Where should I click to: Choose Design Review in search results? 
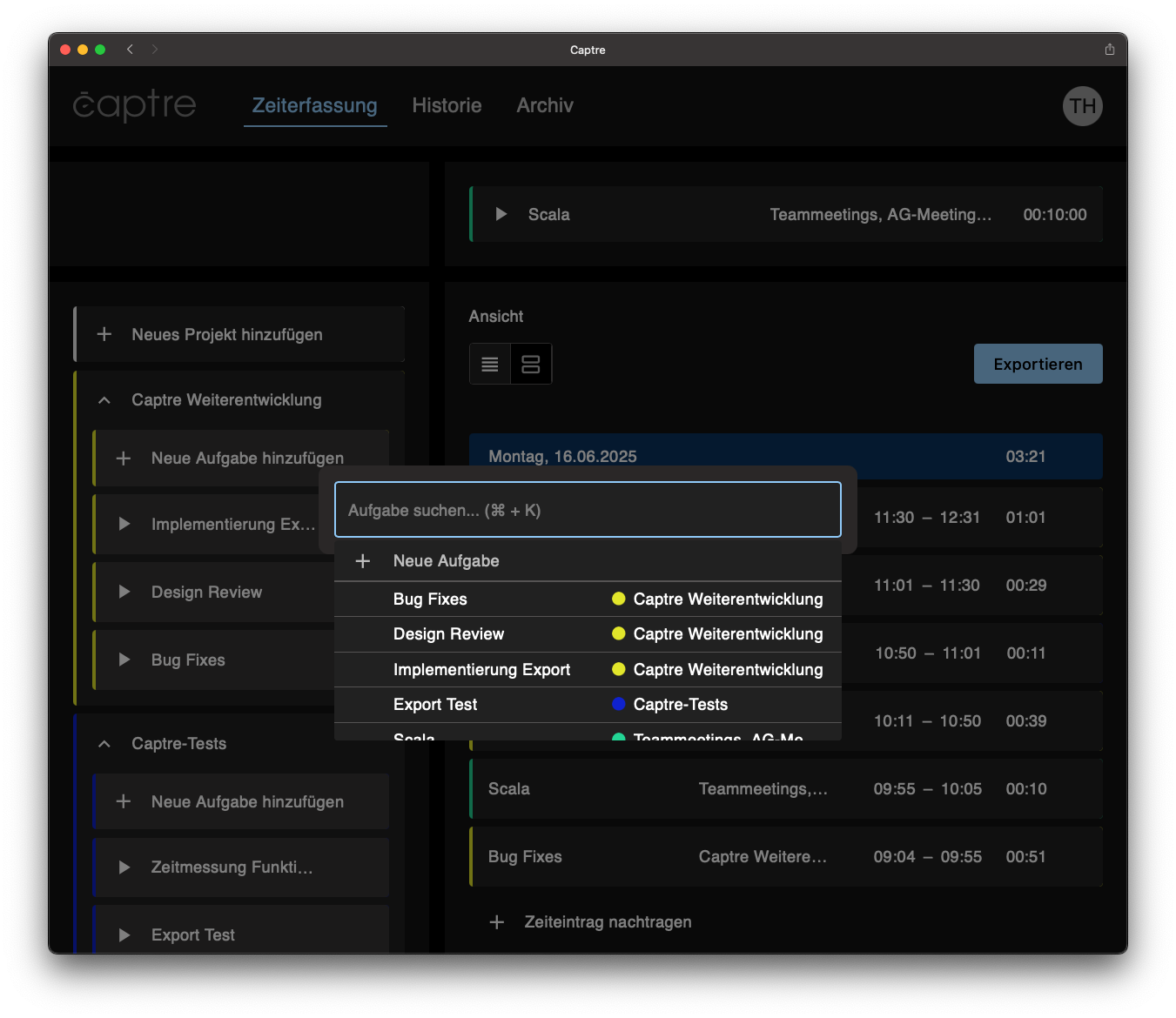click(588, 634)
